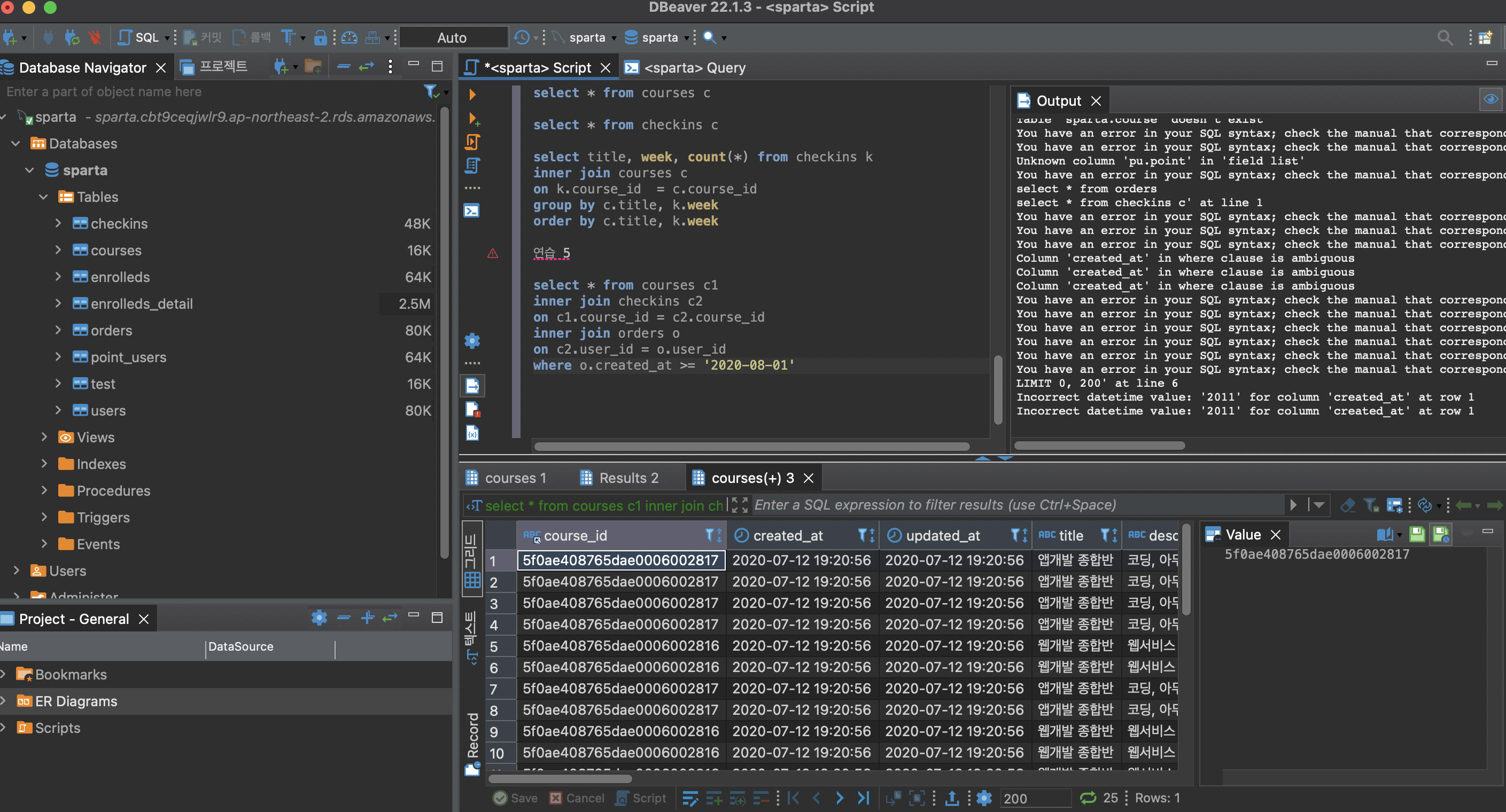
Task: Click the export data upload icon in results
Action: [x=951, y=798]
